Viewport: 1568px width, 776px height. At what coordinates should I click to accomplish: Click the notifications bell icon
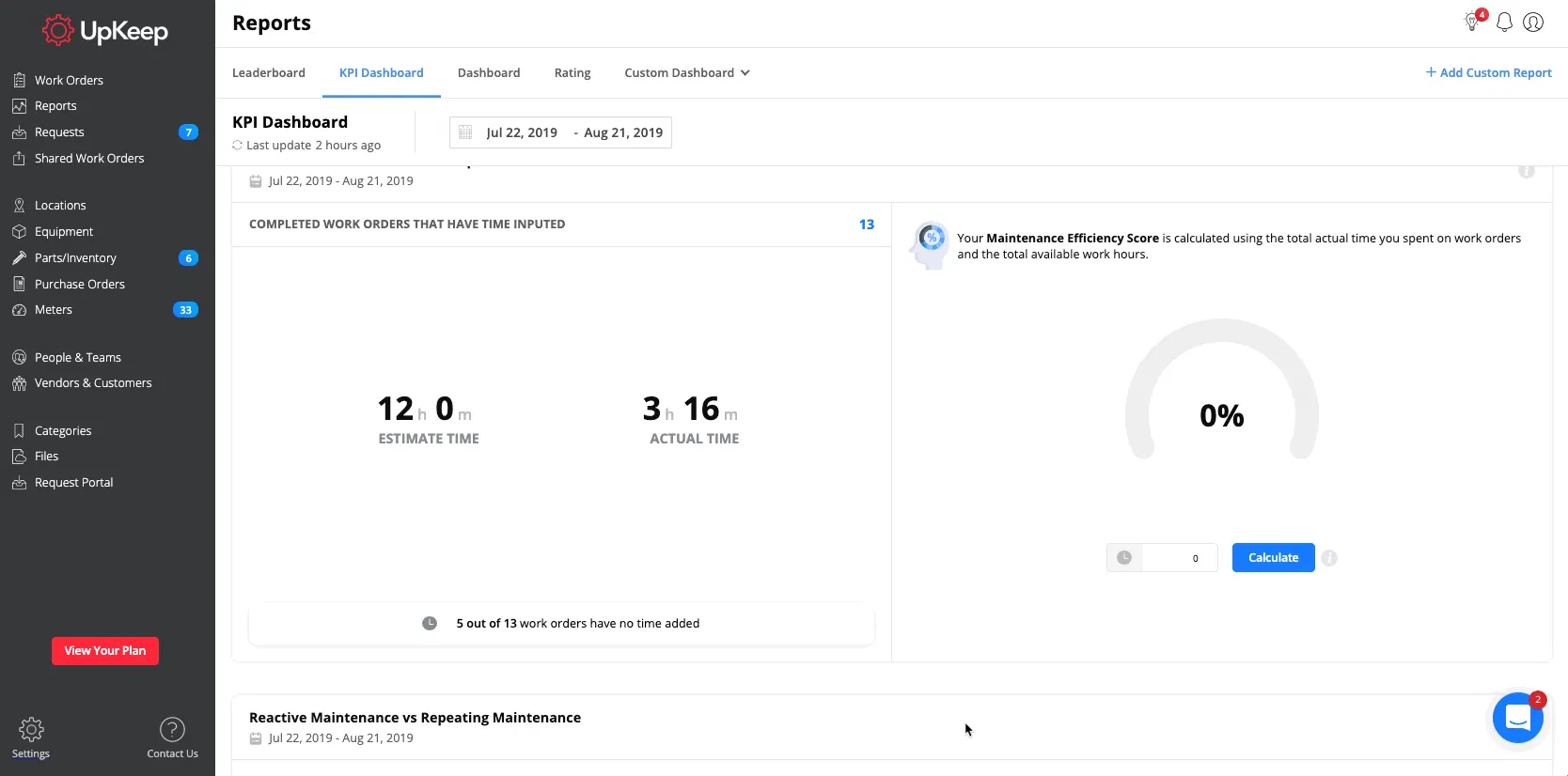[1504, 23]
